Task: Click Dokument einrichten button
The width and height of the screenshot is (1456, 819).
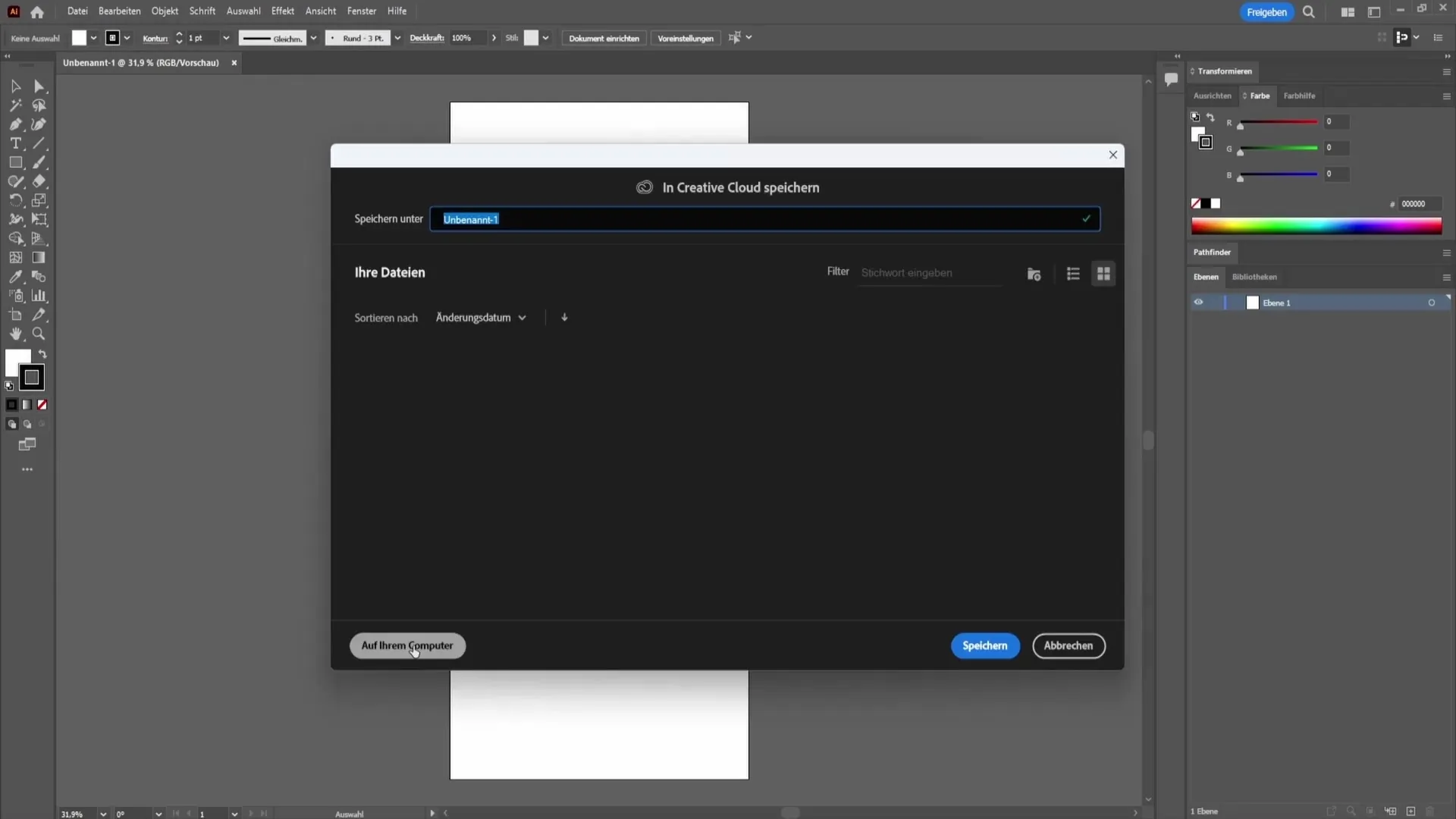Action: [x=604, y=38]
